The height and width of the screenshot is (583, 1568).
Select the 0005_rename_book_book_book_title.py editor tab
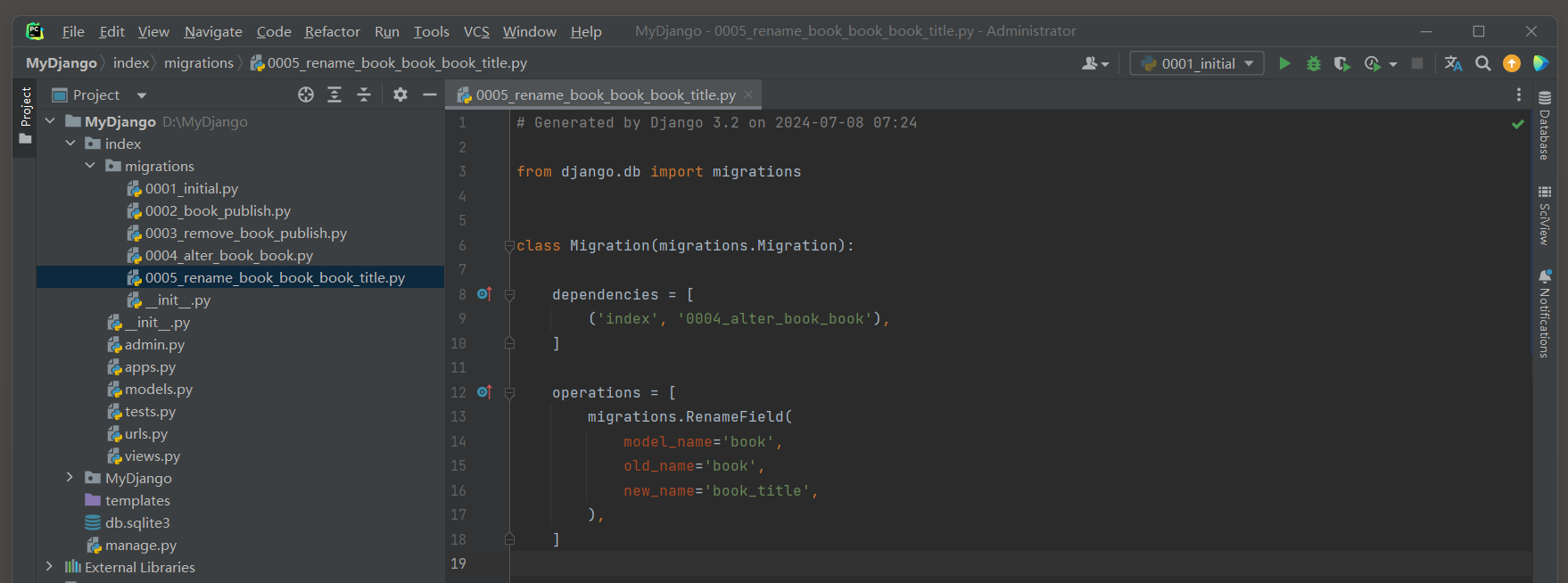605,94
